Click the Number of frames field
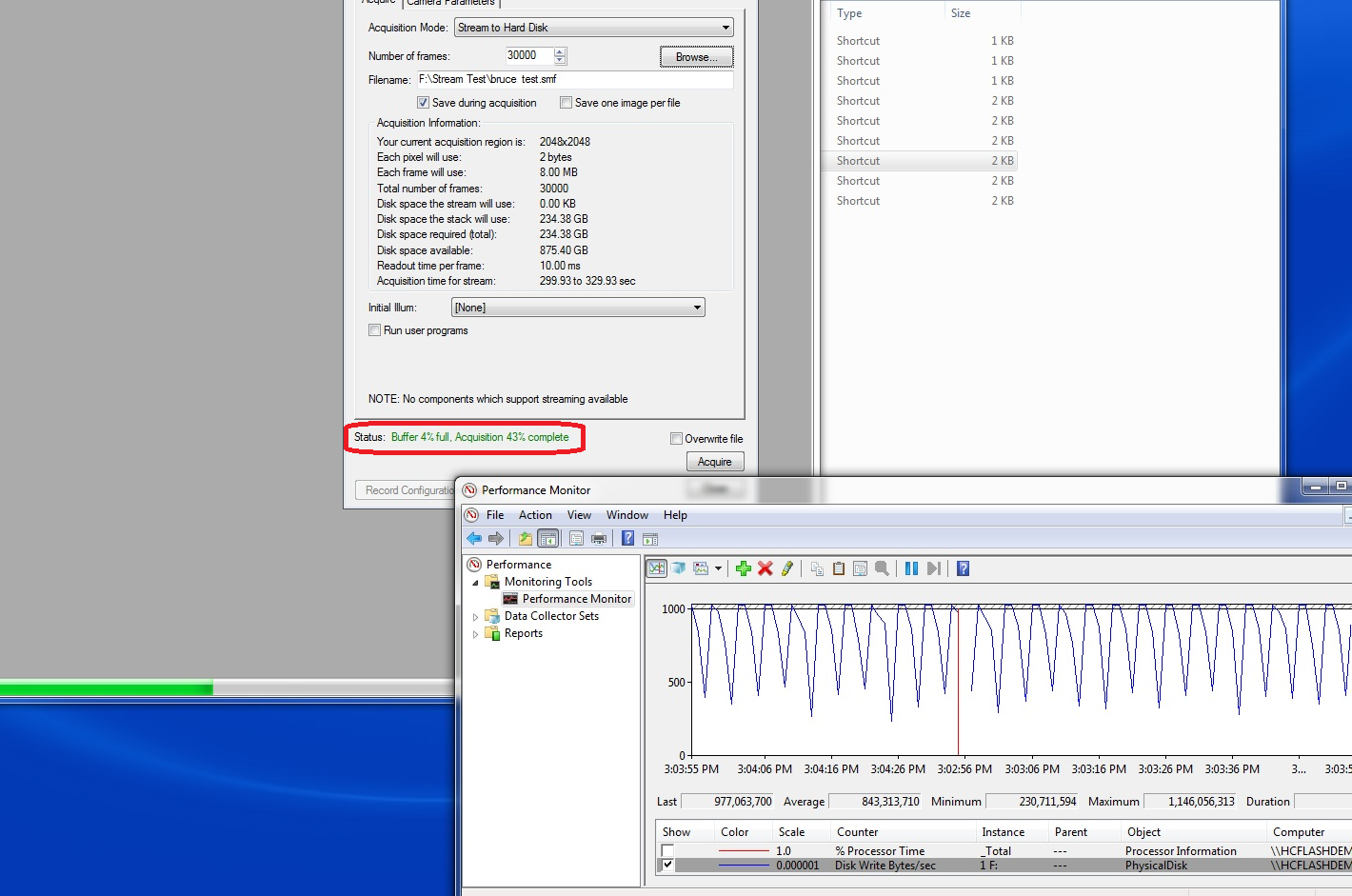The height and width of the screenshot is (896, 1352). (528, 55)
